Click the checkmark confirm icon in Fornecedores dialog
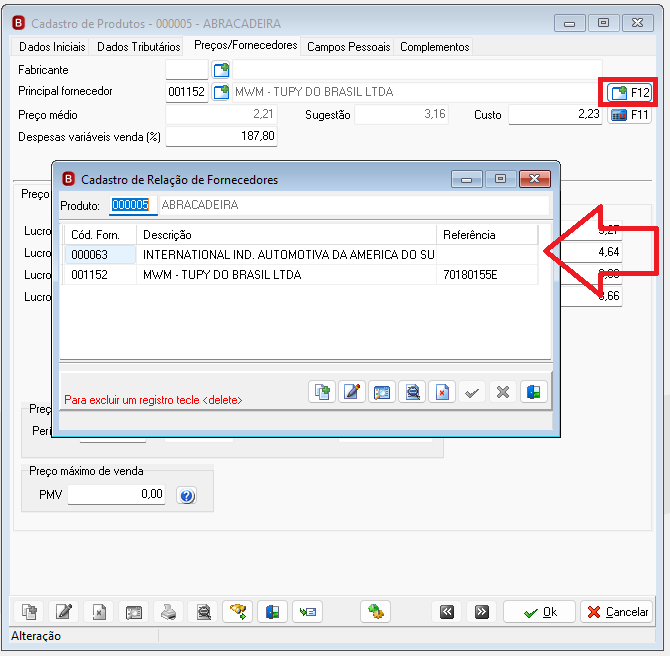The height and width of the screenshot is (656, 670). coord(472,391)
